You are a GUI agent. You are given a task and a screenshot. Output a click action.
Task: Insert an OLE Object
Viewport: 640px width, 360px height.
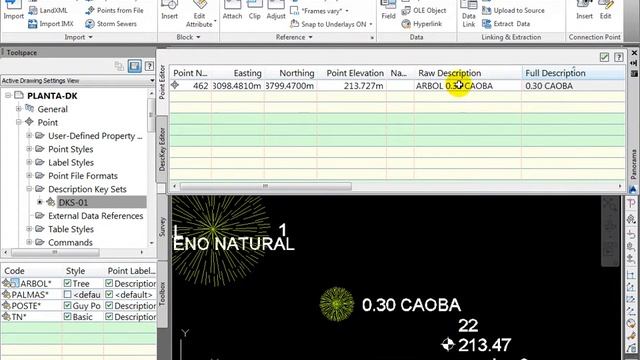[x=424, y=11]
